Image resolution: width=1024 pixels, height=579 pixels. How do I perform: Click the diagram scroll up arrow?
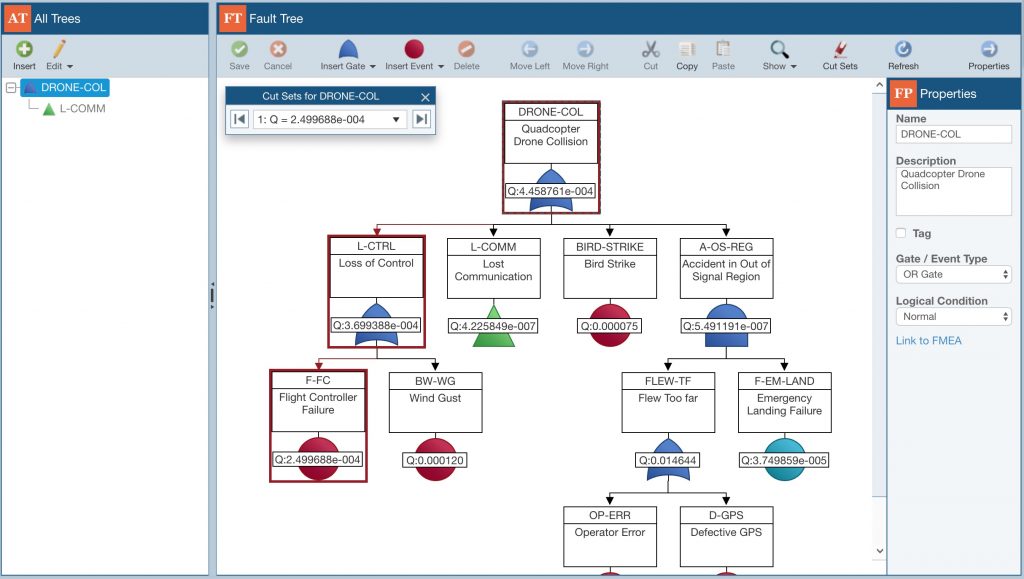pyautogui.click(x=879, y=87)
